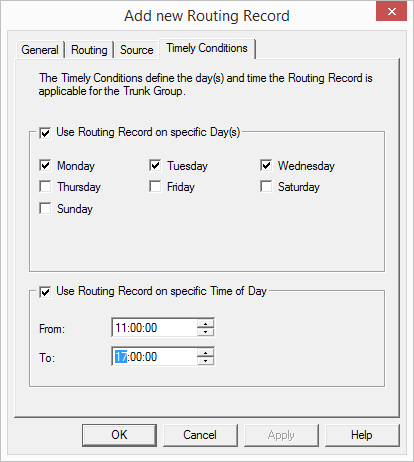This screenshot has height=462, width=414.
Task: Uncheck the Monday checkbox
Action: pyautogui.click(x=45, y=165)
